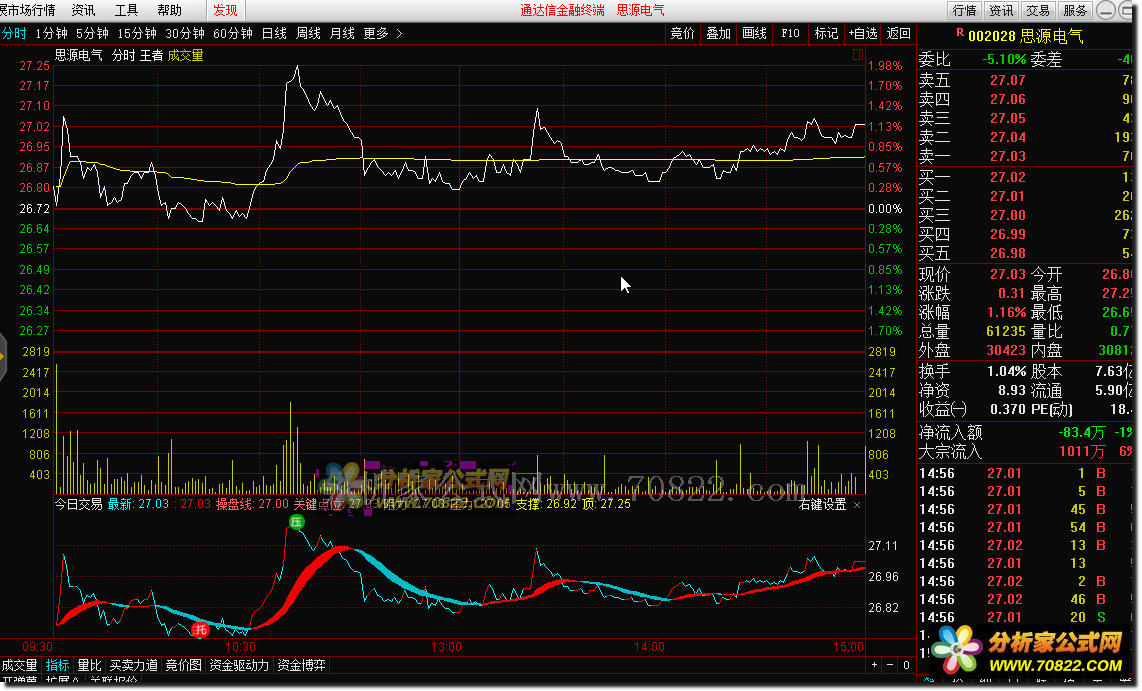Click the 资讯 button at top right
Viewport: 1142px width, 691px height.
pyautogui.click(x=1001, y=10)
